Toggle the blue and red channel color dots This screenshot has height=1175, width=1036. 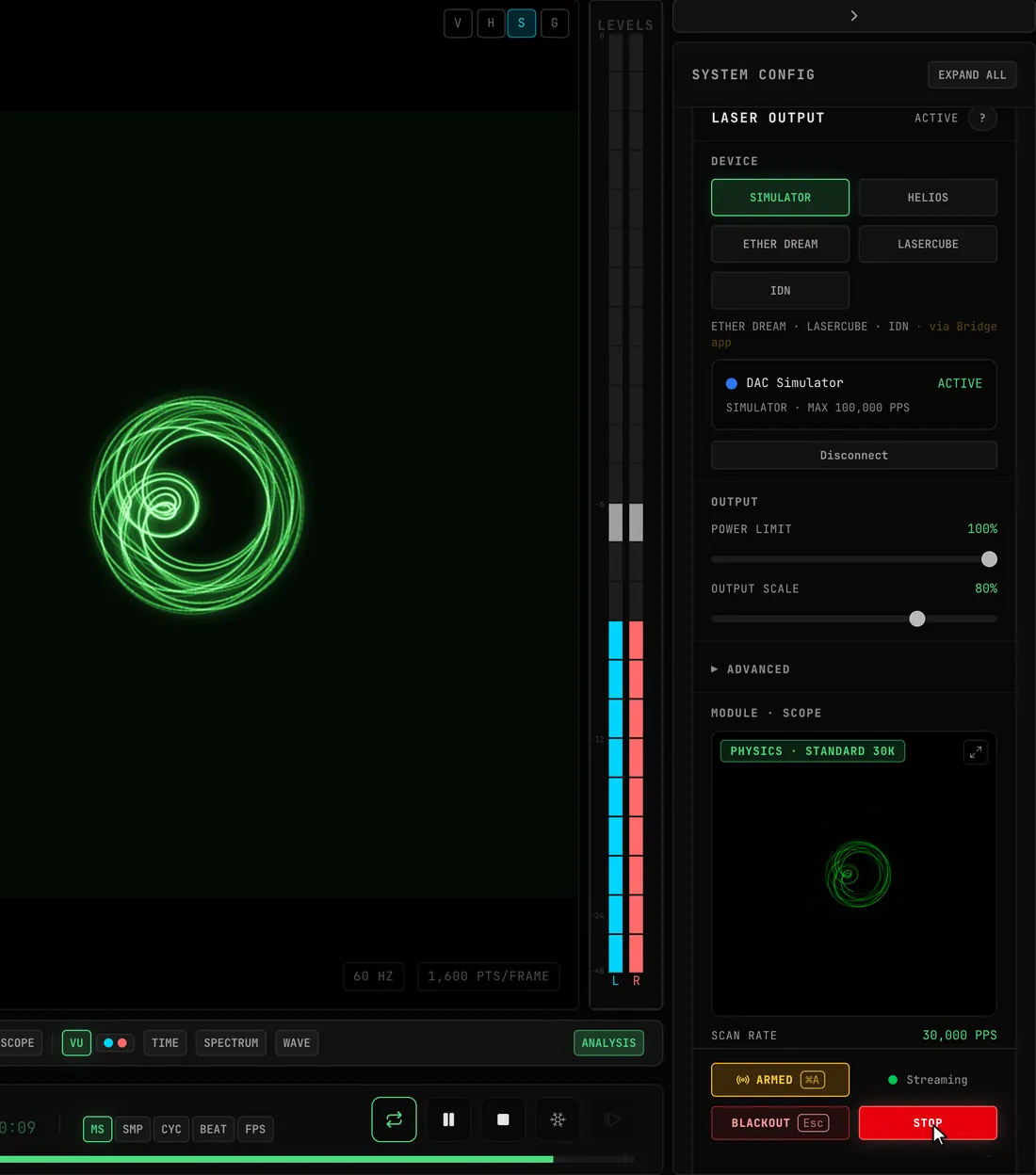tap(115, 1043)
